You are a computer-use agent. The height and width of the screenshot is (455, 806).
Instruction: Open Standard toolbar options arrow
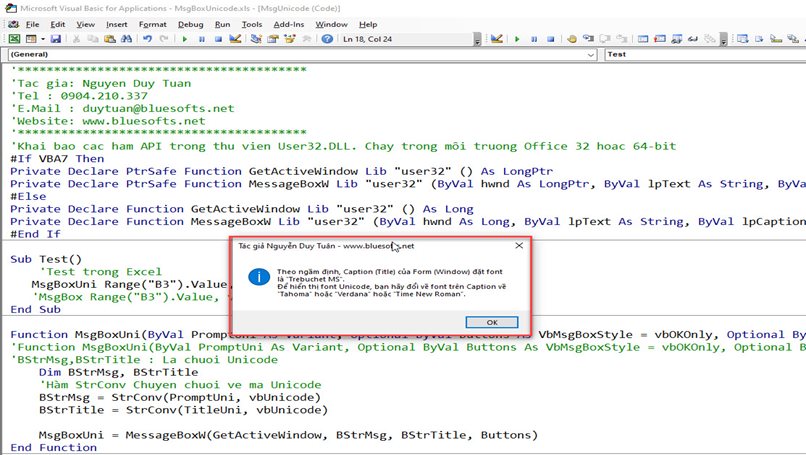478,40
